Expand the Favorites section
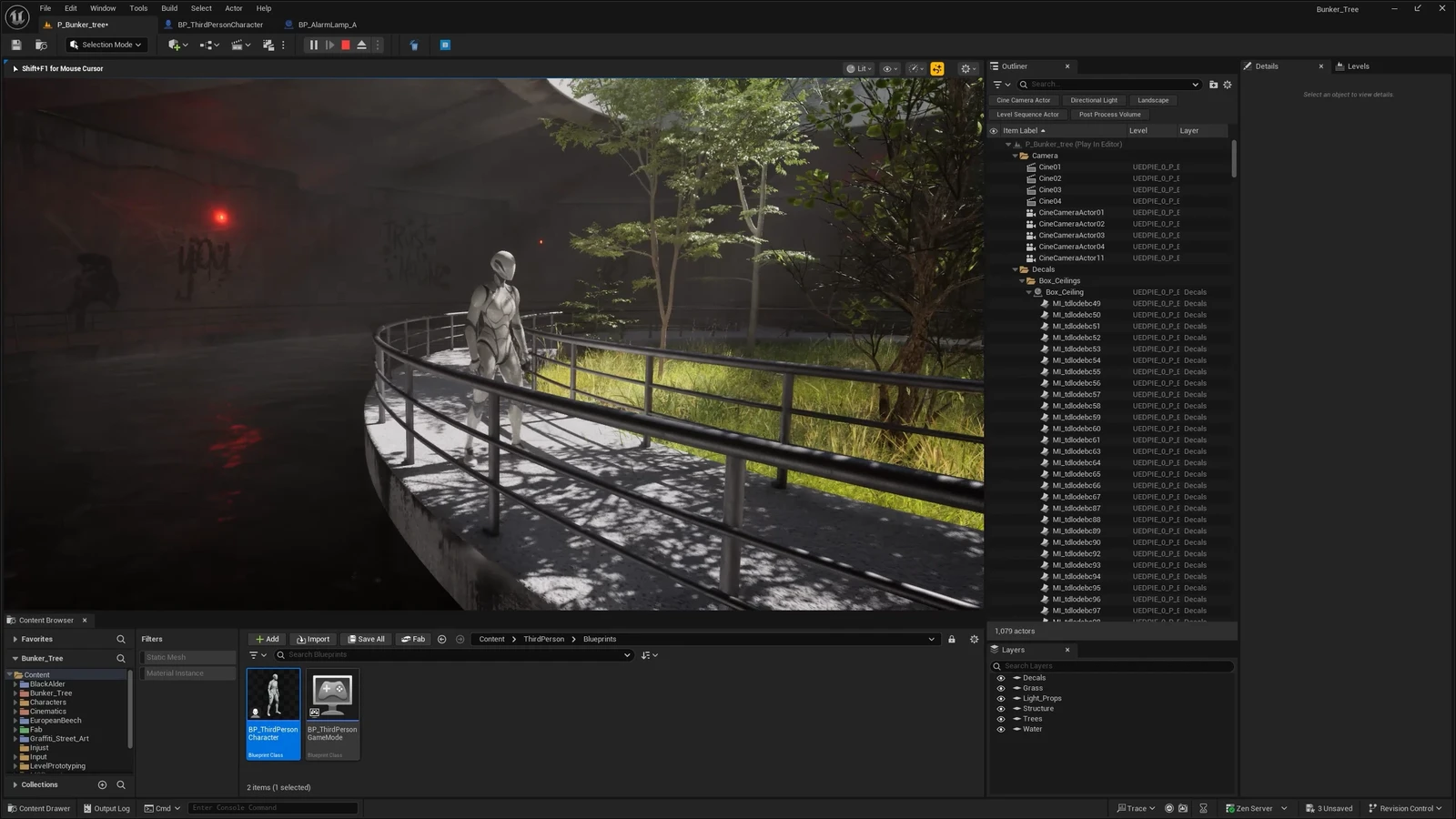Image resolution: width=1456 pixels, height=819 pixels. click(x=15, y=639)
